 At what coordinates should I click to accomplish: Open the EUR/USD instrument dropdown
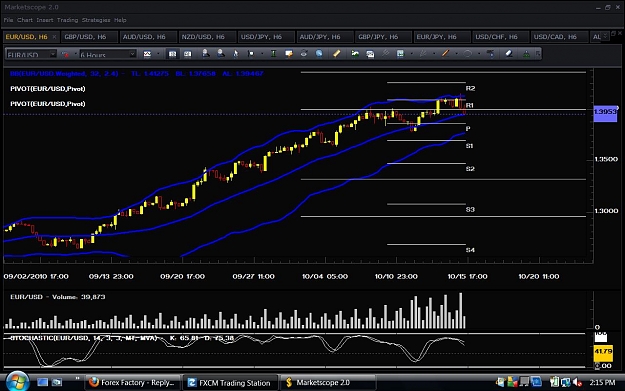53,54
